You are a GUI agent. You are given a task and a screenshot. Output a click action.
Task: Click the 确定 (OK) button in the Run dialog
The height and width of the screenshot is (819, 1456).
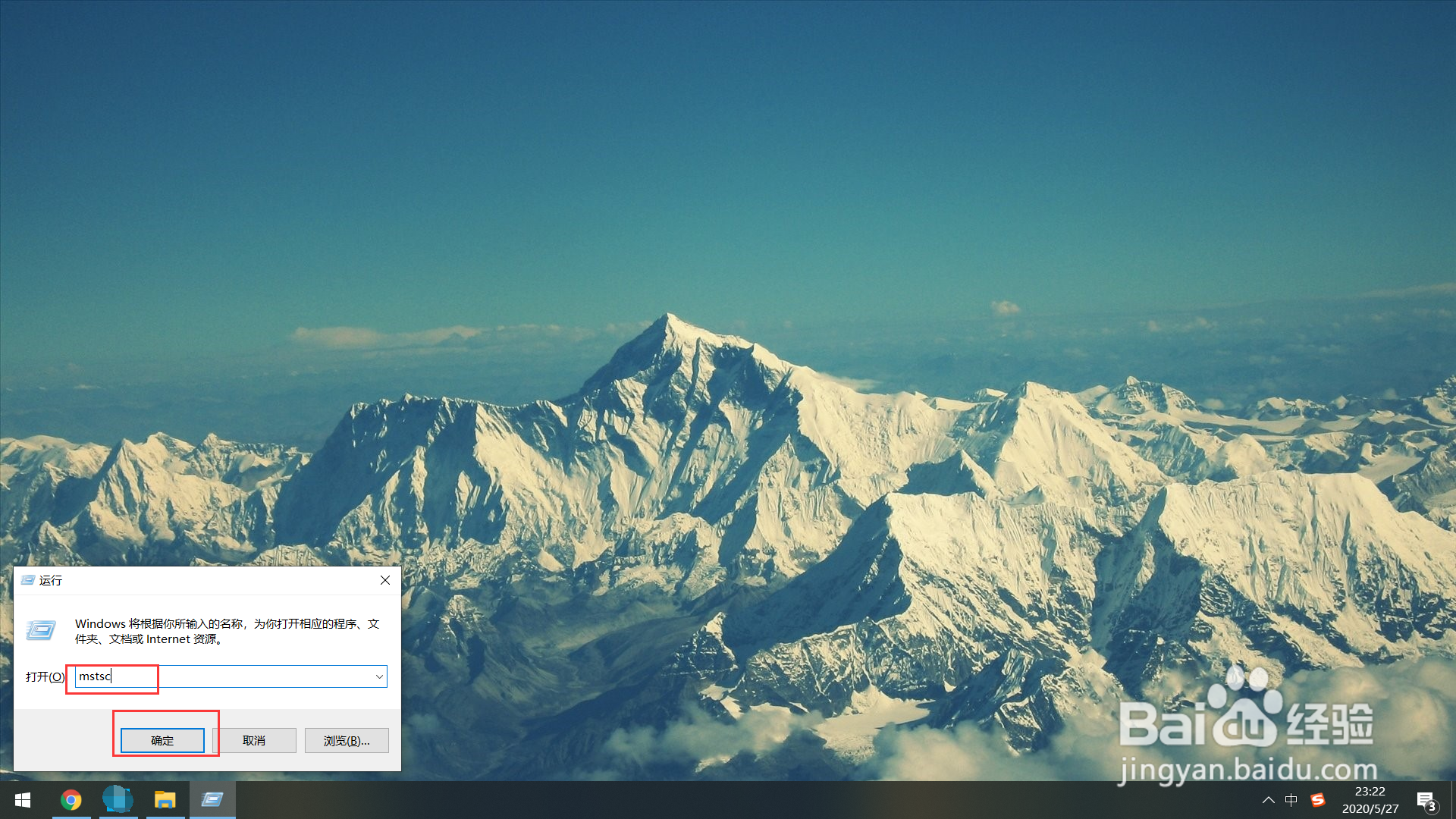click(162, 740)
